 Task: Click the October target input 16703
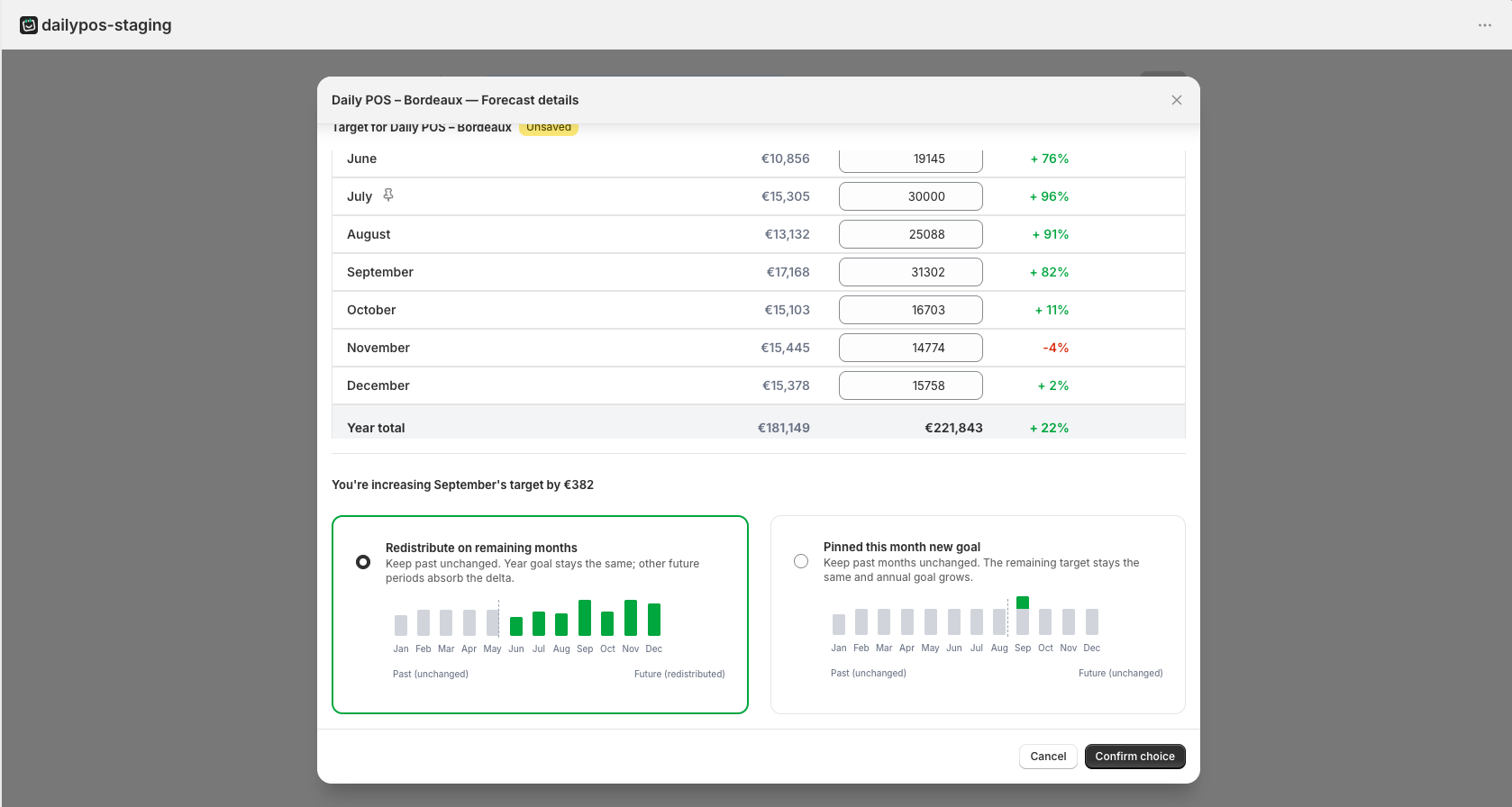pos(910,310)
